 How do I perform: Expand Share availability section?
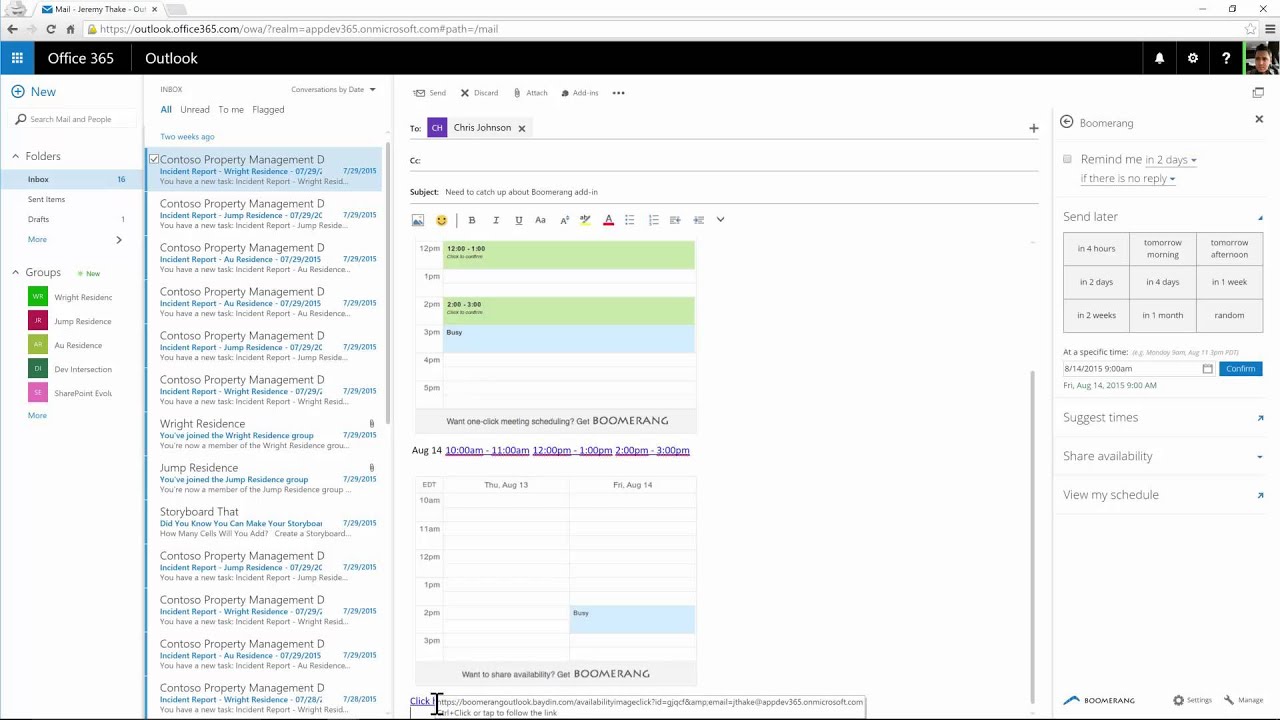point(1162,456)
